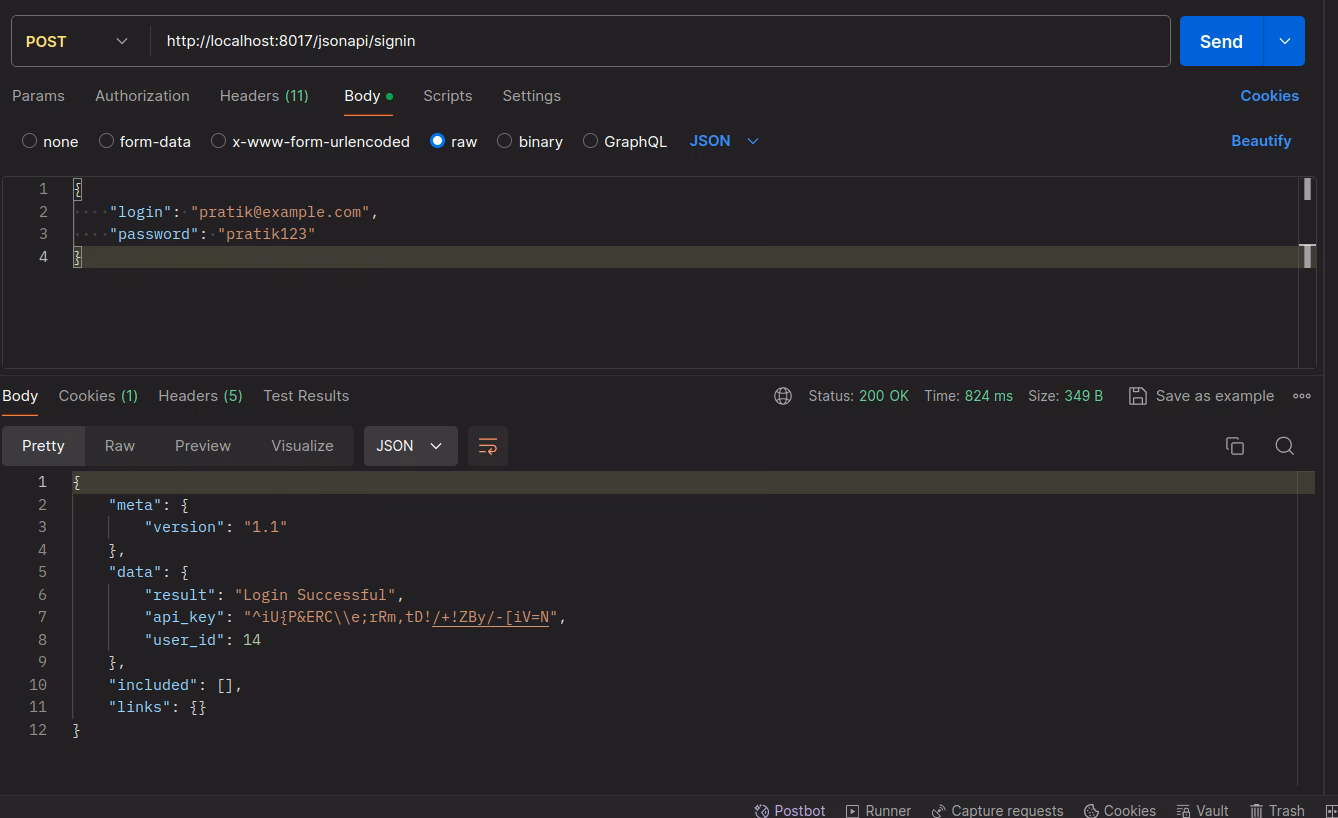The image size is (1338, 818).
Task: Select the none body type
Action: [x=30, y=141]
